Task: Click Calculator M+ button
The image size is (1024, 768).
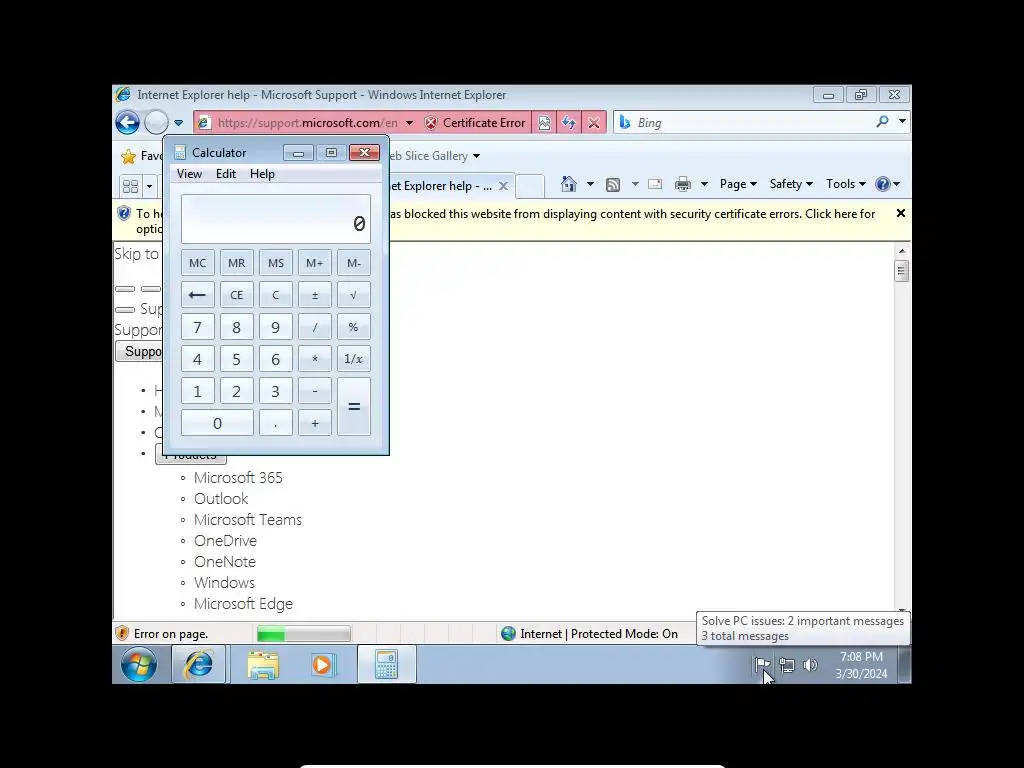Action: coord(315,263)
